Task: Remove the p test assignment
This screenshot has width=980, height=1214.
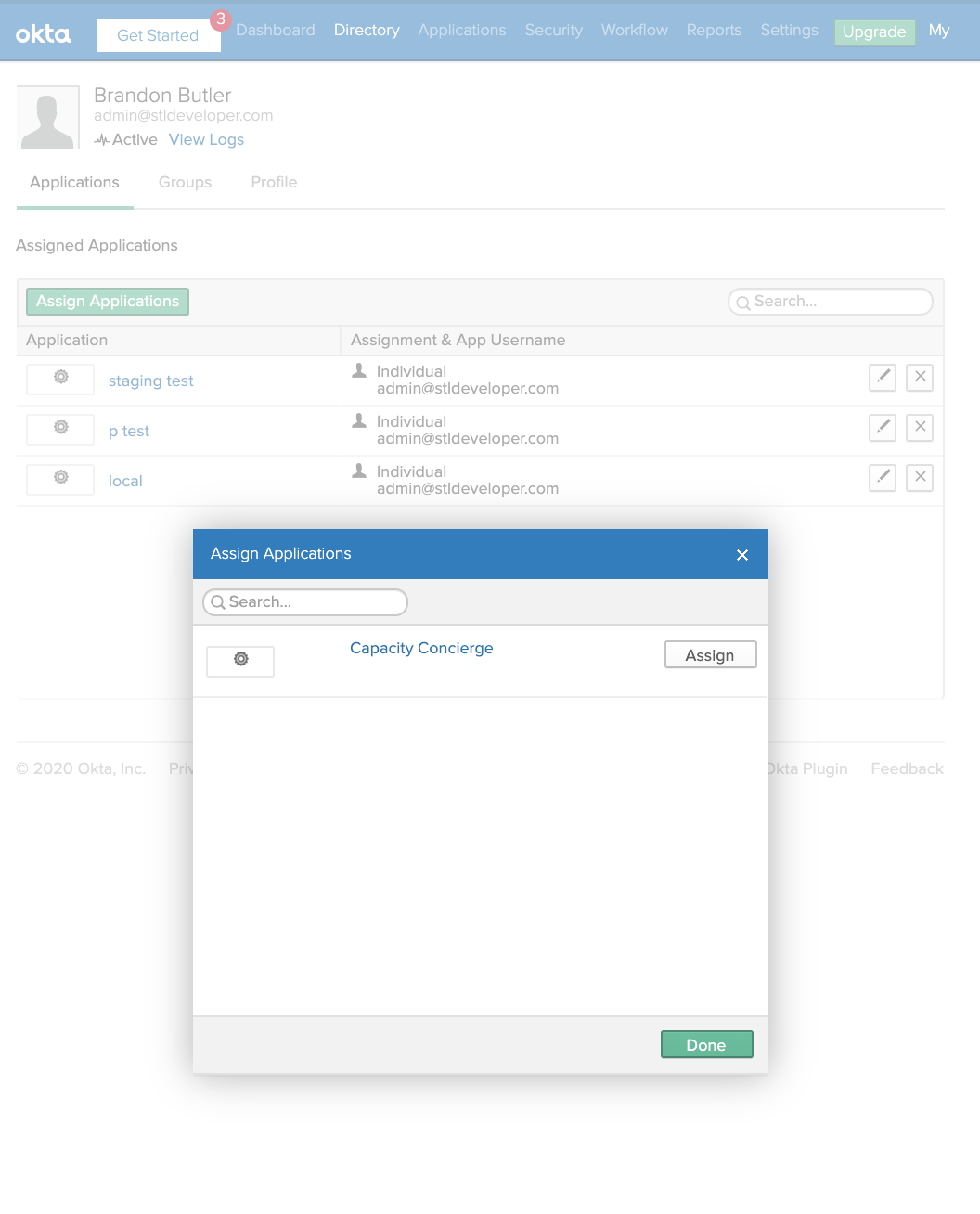Action: tap(920, 427)
